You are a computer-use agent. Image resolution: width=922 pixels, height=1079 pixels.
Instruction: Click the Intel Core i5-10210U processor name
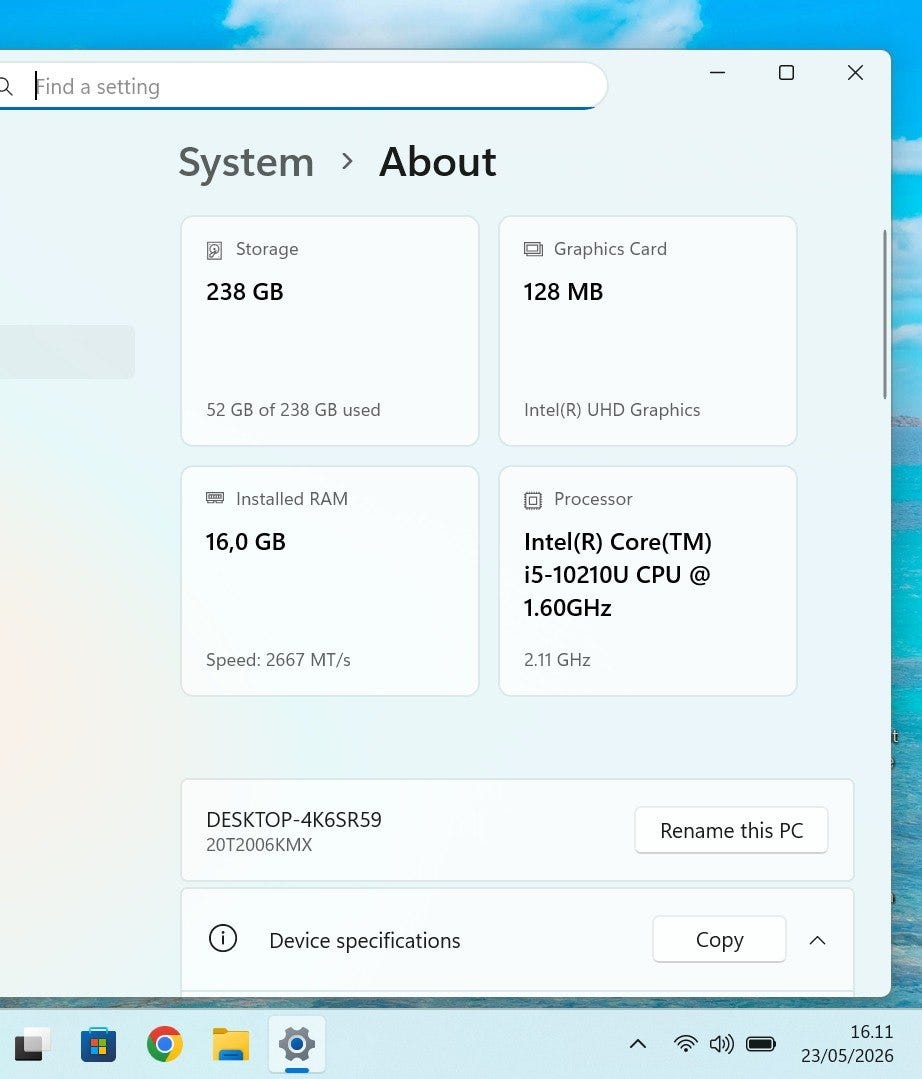coord(617,575)
